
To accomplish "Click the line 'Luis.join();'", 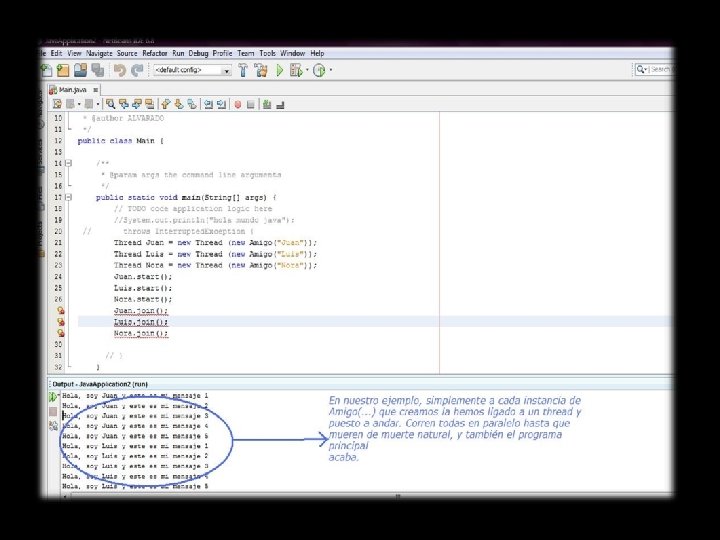I will pos(141,322).
